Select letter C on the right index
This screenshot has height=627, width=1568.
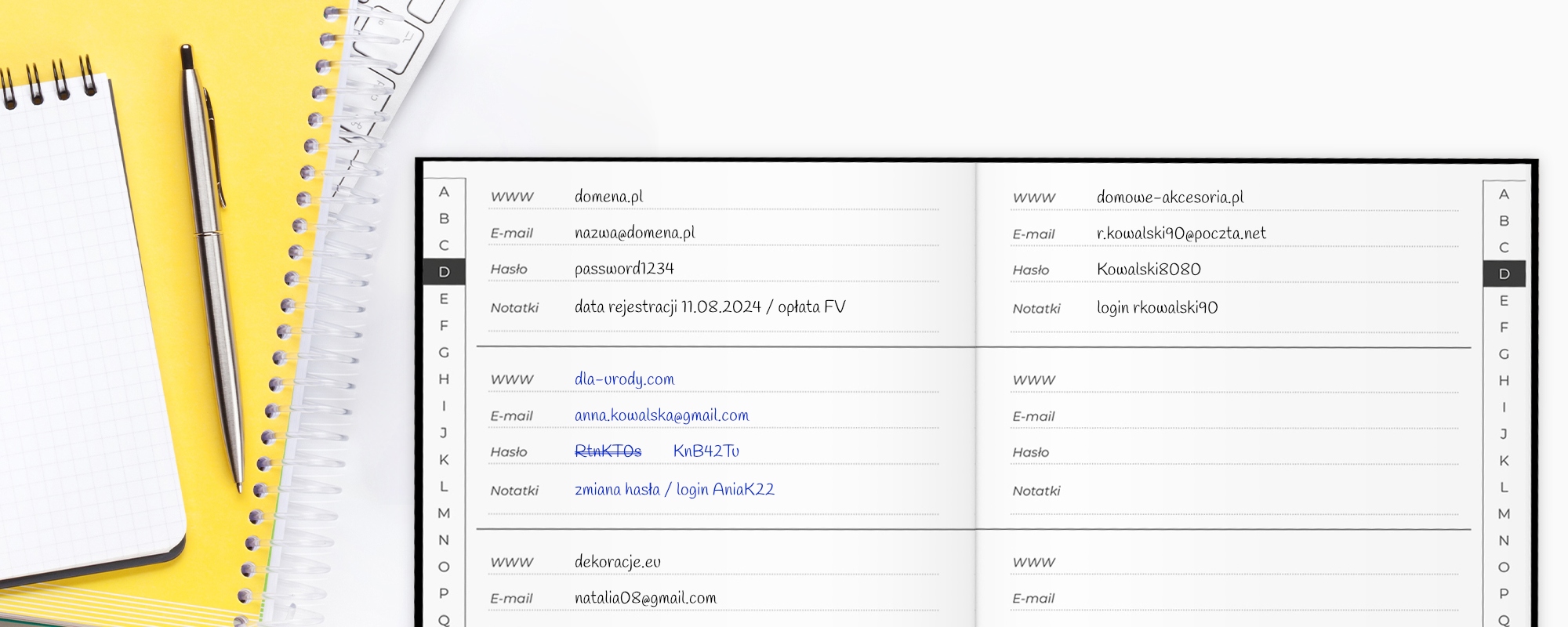pyautogui.click(x=1504, y=248)
